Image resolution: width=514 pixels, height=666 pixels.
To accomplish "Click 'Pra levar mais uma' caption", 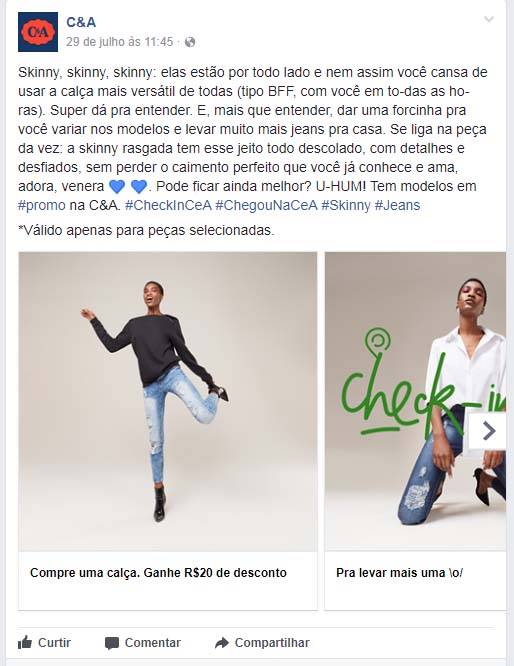I will 399,573.
